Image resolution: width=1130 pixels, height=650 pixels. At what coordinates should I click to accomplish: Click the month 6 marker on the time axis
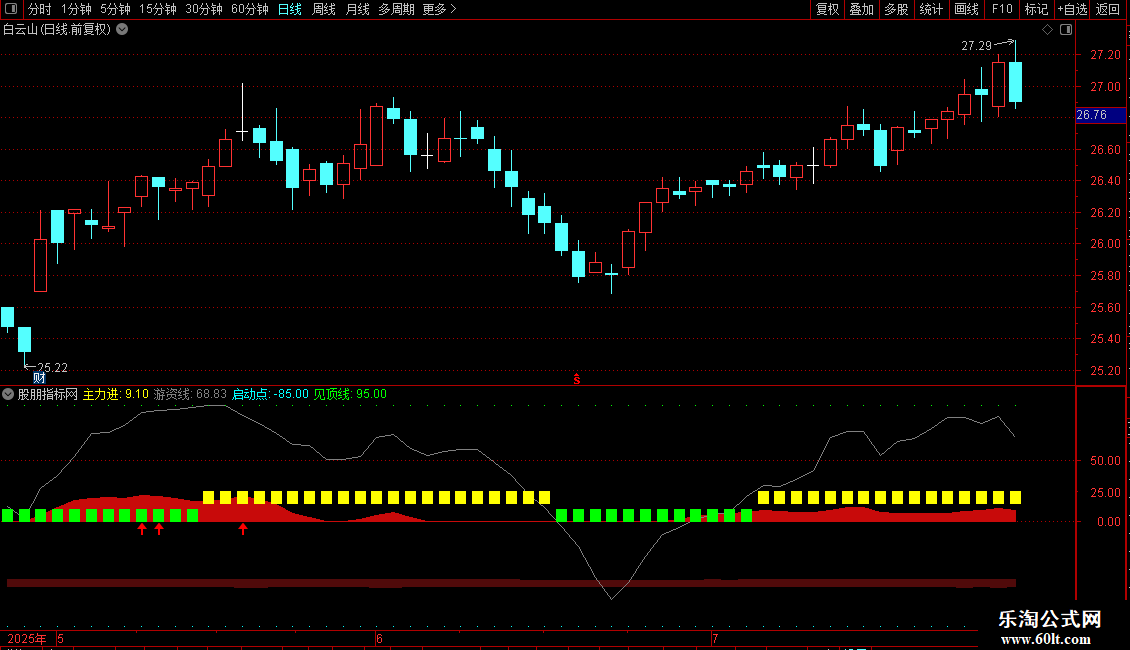point(379,638)
